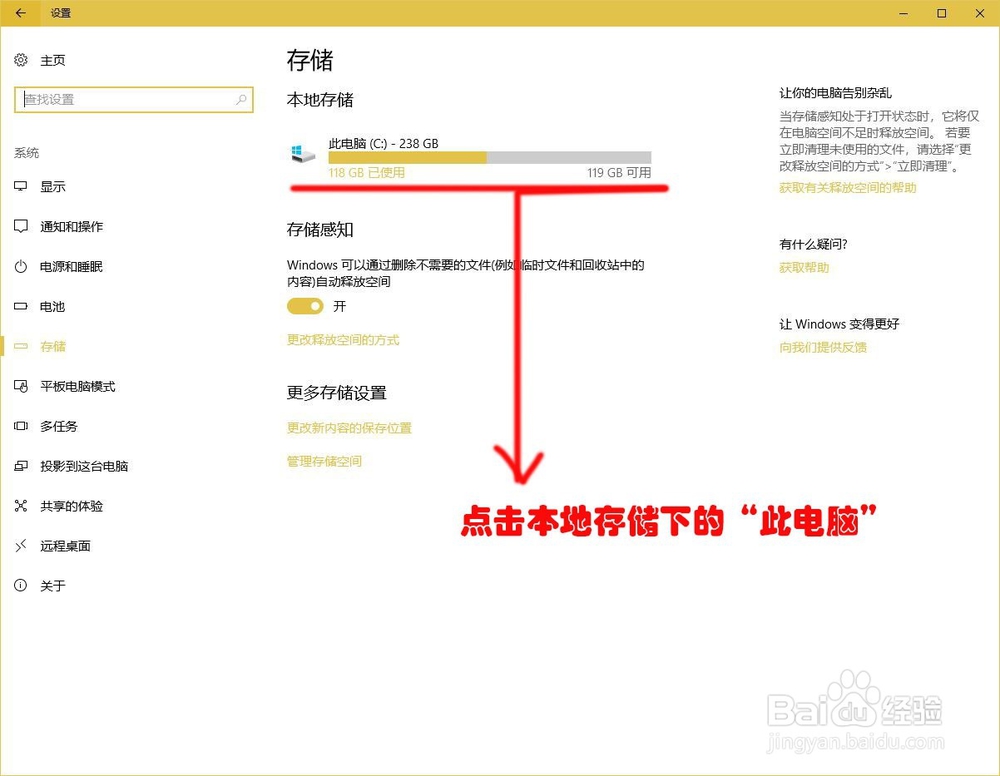This screenshot has width=1000, height=776.
Task: Click 向我们提供反馈 link
Action: pos(823,348)
